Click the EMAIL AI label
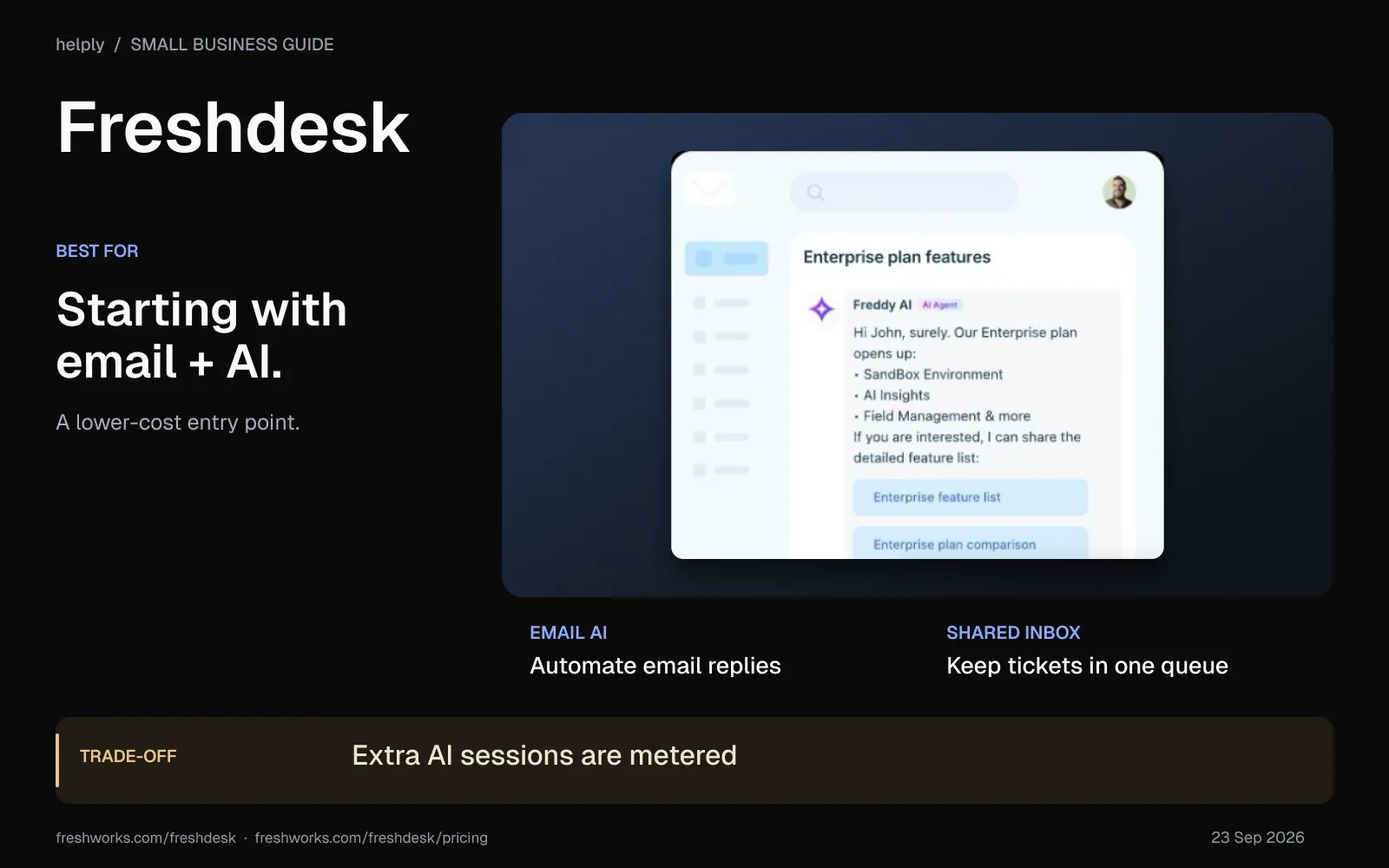This screenshot has width=1389, height=868. point(569,633)
